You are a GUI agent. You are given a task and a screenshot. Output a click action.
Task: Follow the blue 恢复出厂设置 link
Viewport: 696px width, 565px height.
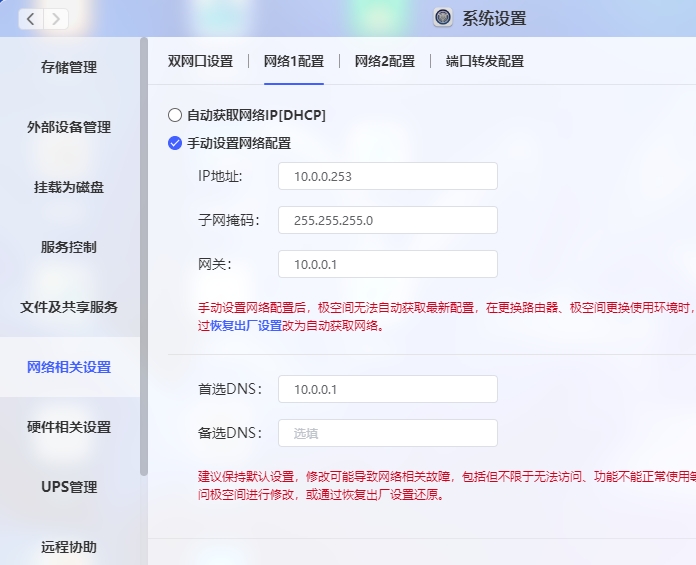[x=246, y=326]
